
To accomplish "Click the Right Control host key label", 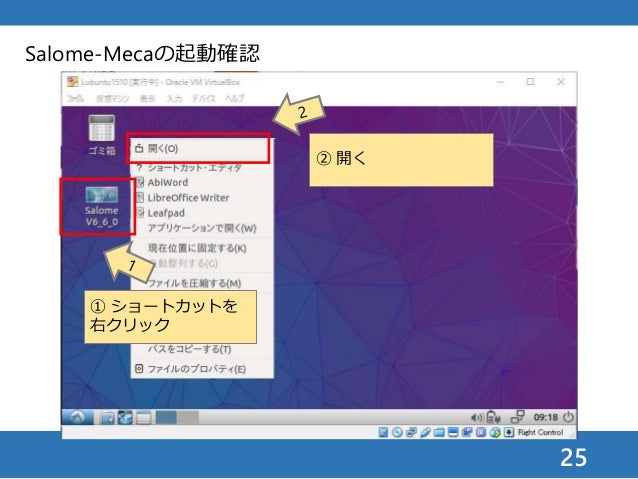I will pyautogui.click(x=540, y=432).
